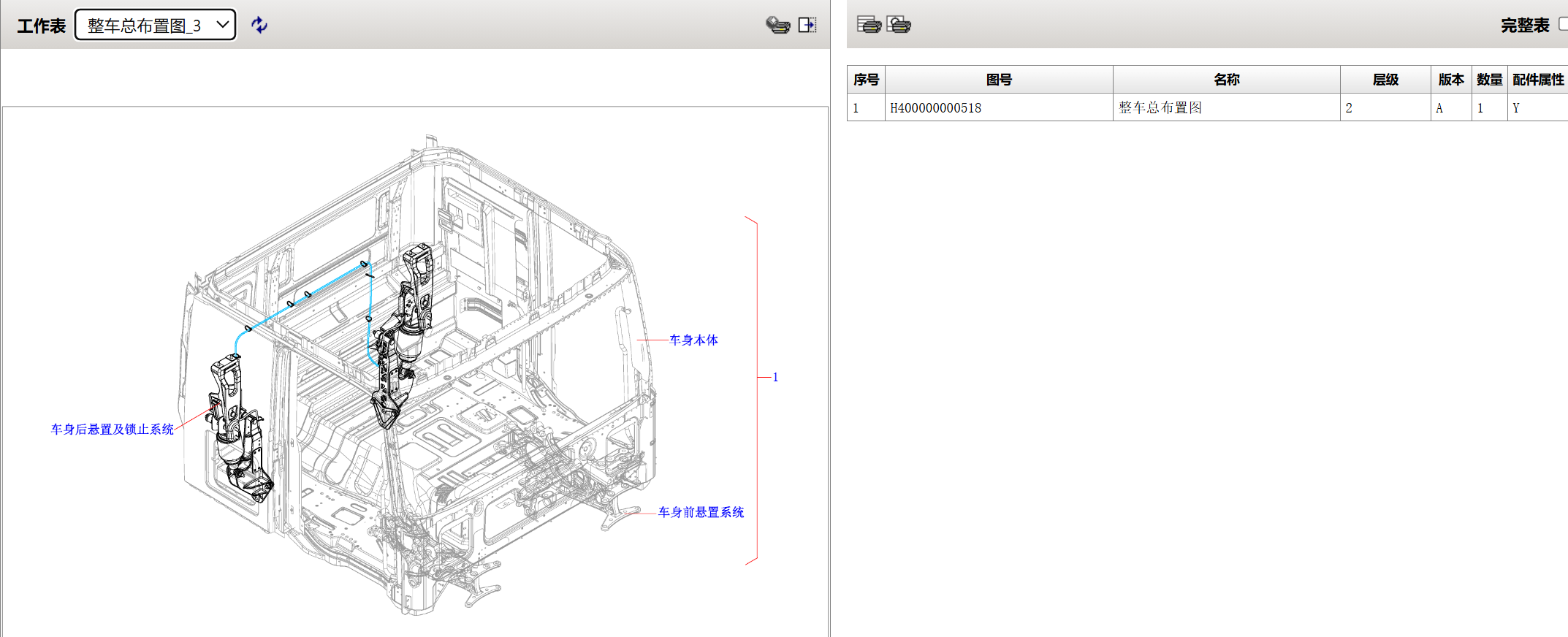Click the 数量 column header
Image resolution: width=1568 pixels, height=637 pixels.
1489,80
